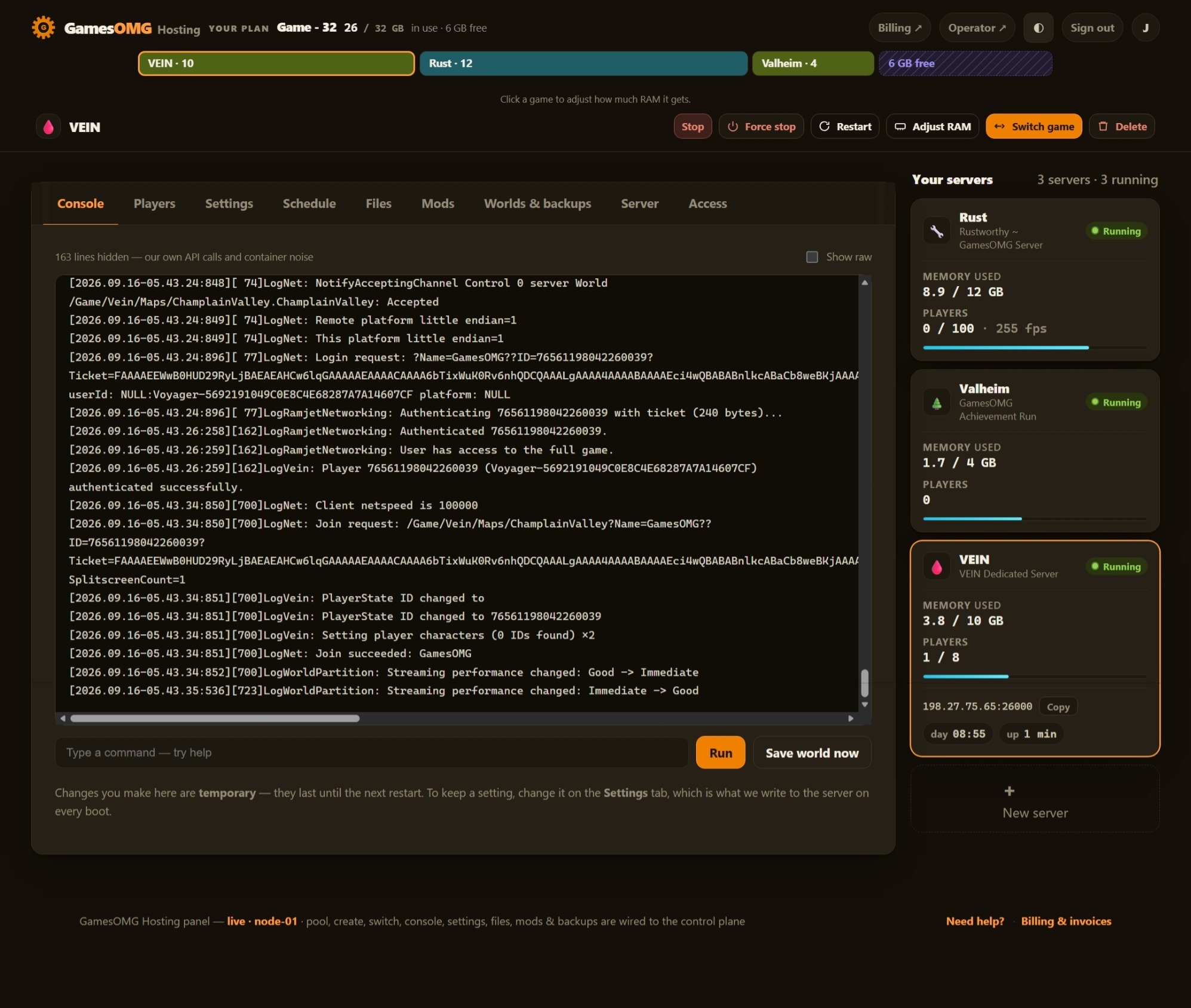Click the console scroll-up arrow
1191x1008 pixels.
(864, 282)
